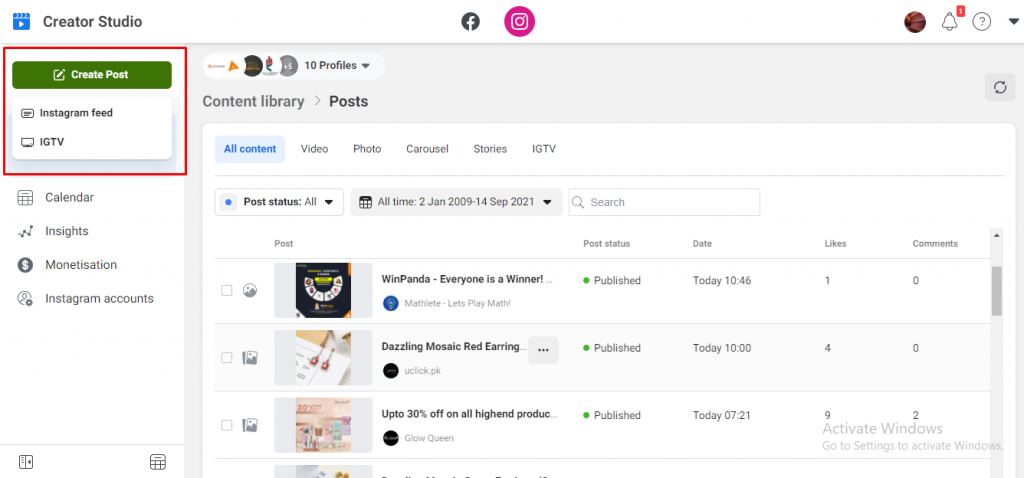Open the help question mark icon
The image size is (1024, 478).
point(982,22)
